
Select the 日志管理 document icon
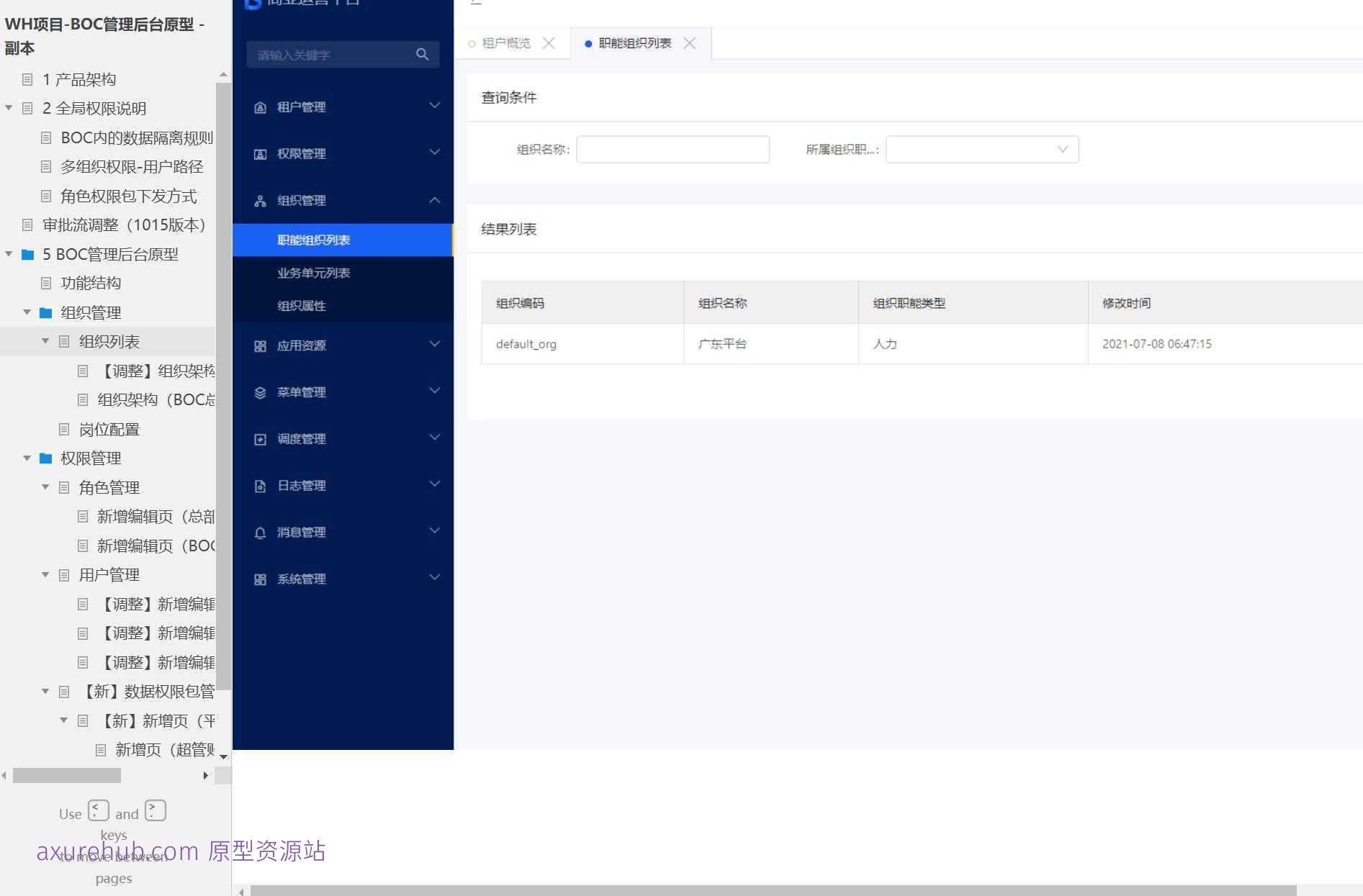click(260, 486)
